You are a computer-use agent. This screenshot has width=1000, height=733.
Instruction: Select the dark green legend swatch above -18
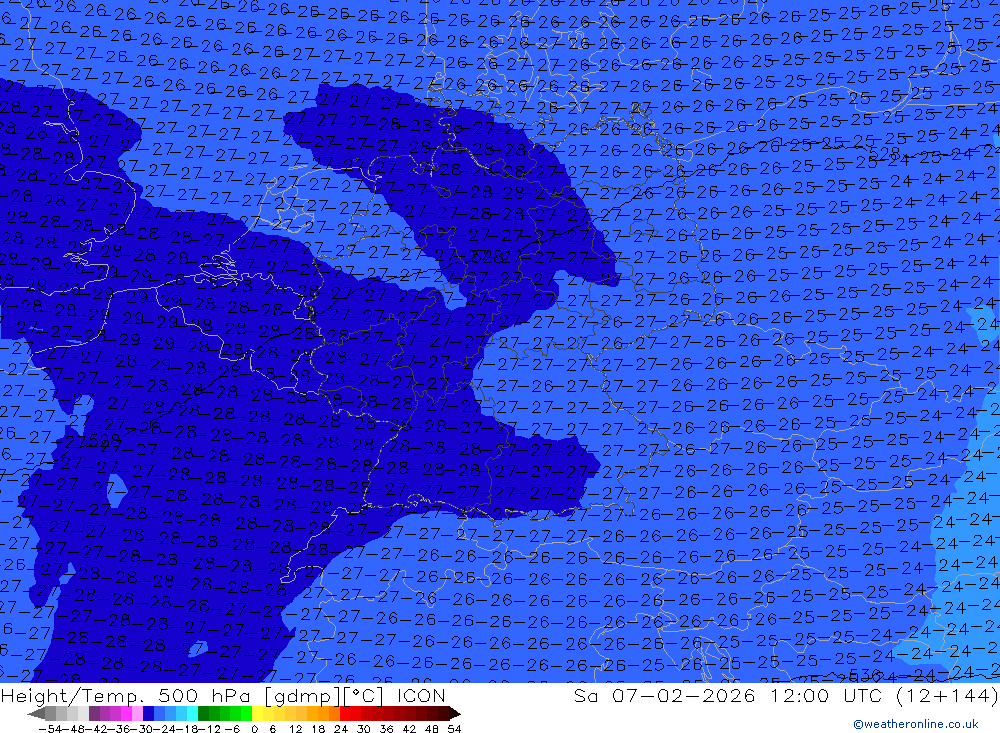[x=203, y=713]
